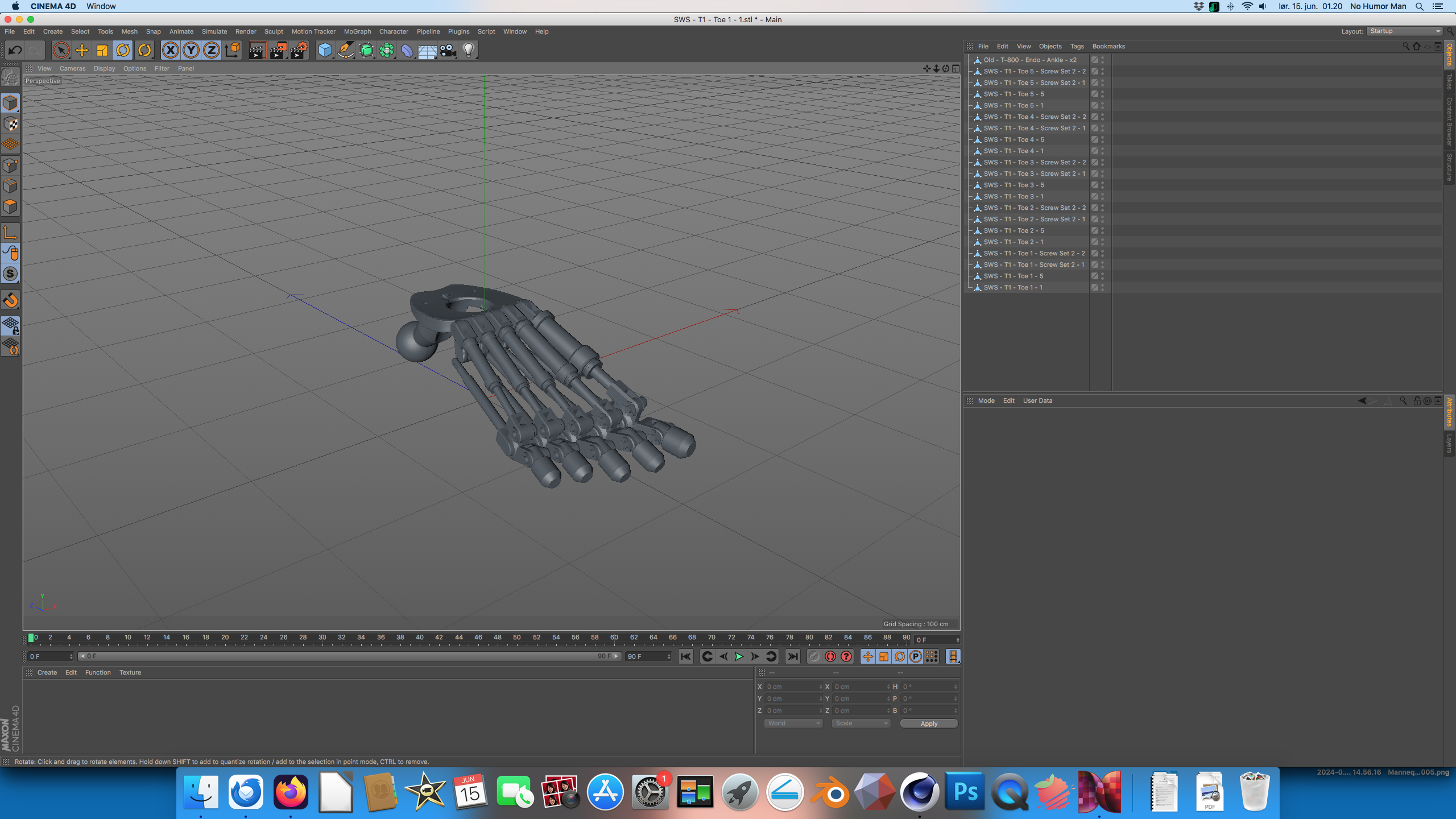The image size is (1456, 819).
Task: Open Attributes panel User Data menu
Action: coord(1037,400)
